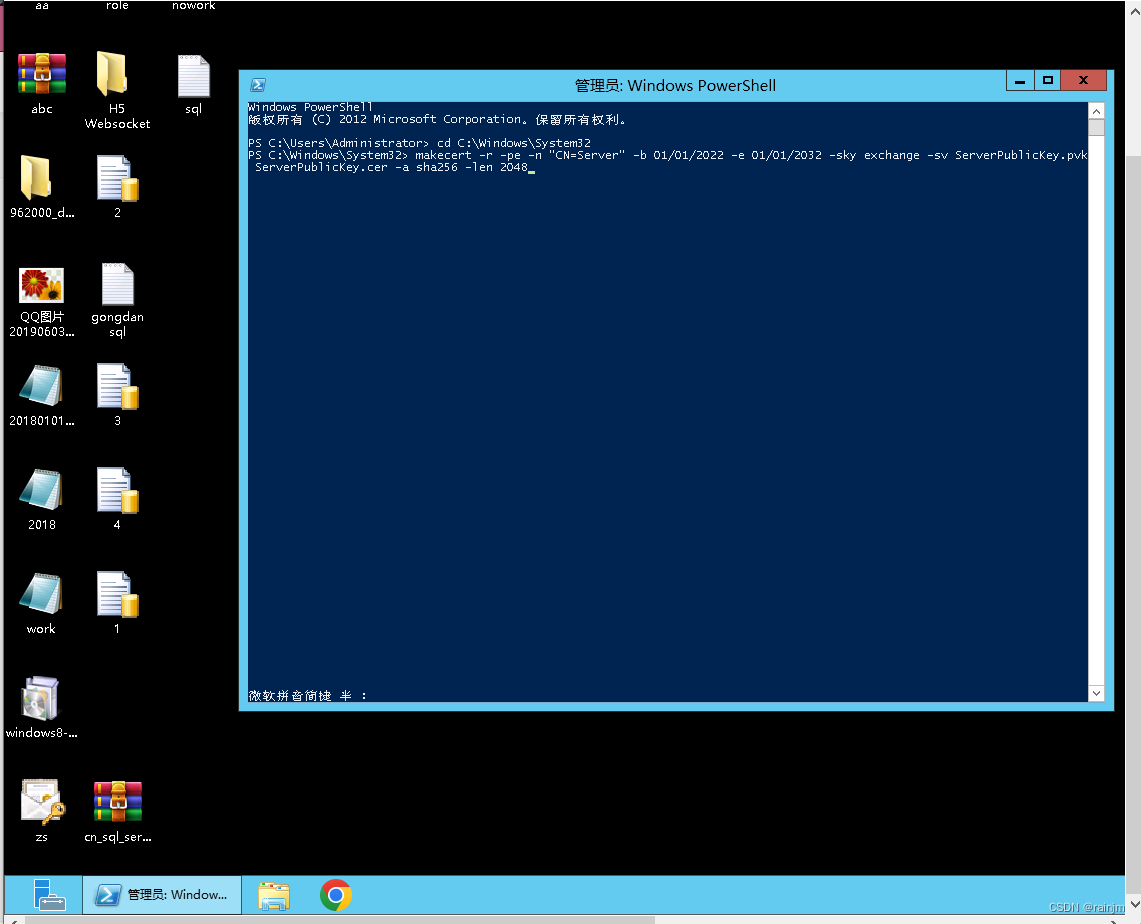Viewport: 1141px width, 924px height.
Task: Open File Explorer from the taskbar
Action: coord(274,895)
